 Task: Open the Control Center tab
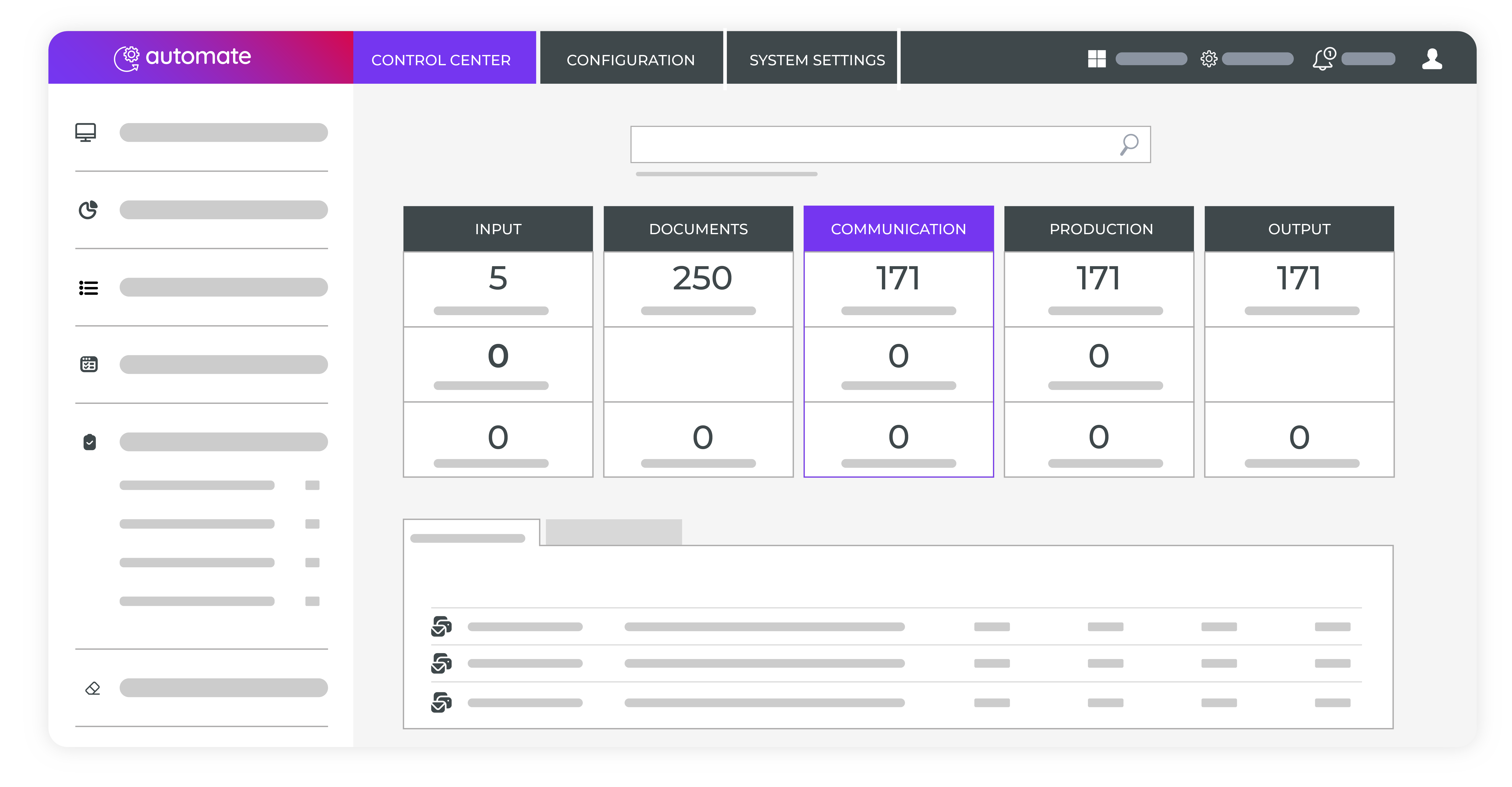click(x=444, y=57)
